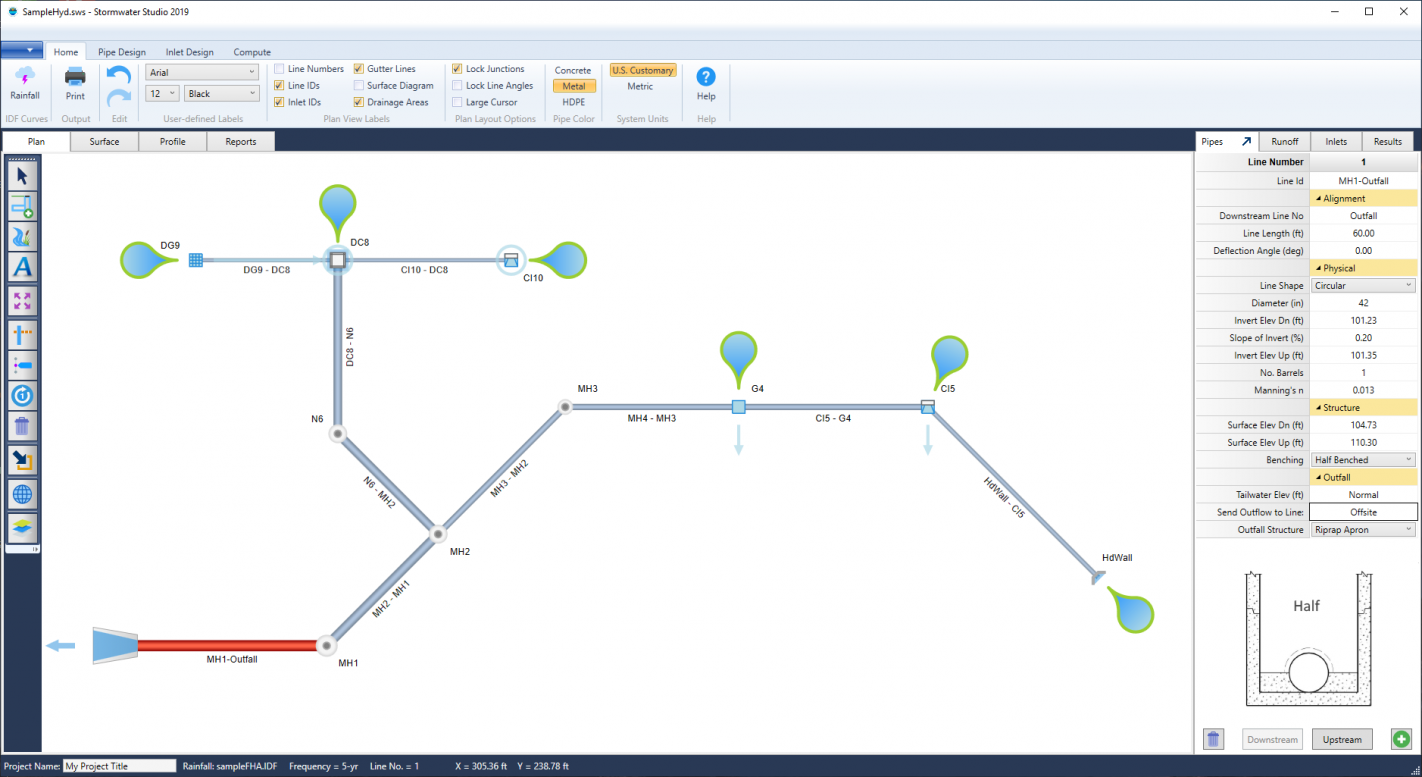Viewport: 1422px width, 777px height.
Task: Click the Print icon in the ribbon
Action: click(75, 84)
